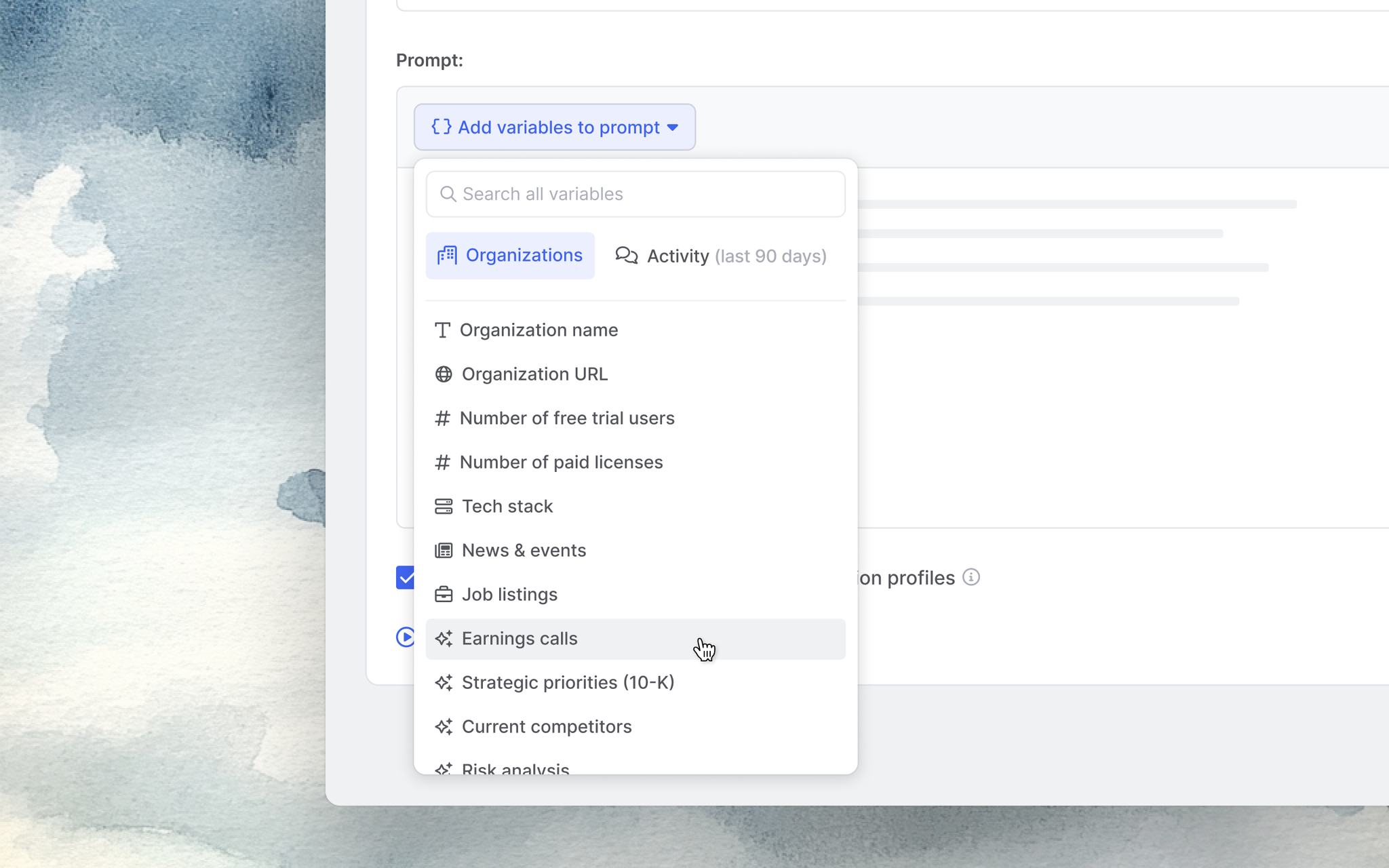Click the text-type icon beside Organization name
The image size is (1389, 868).
pos(442,330)
